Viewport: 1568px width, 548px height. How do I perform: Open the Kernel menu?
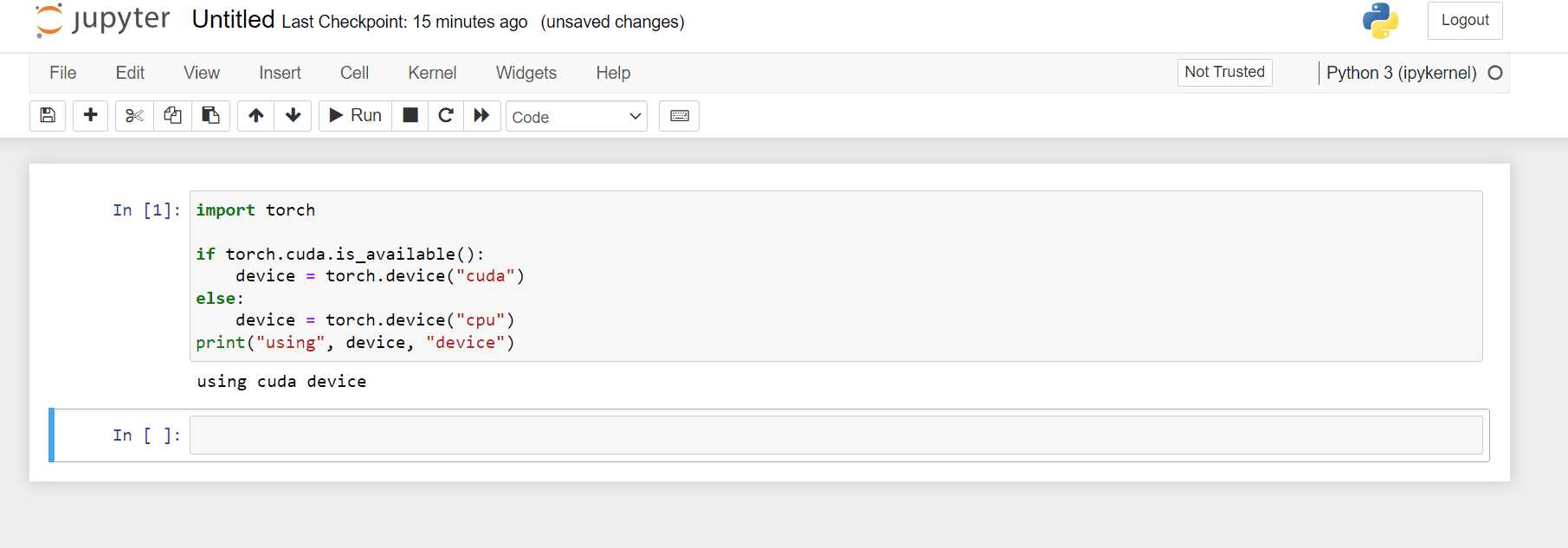432,73
